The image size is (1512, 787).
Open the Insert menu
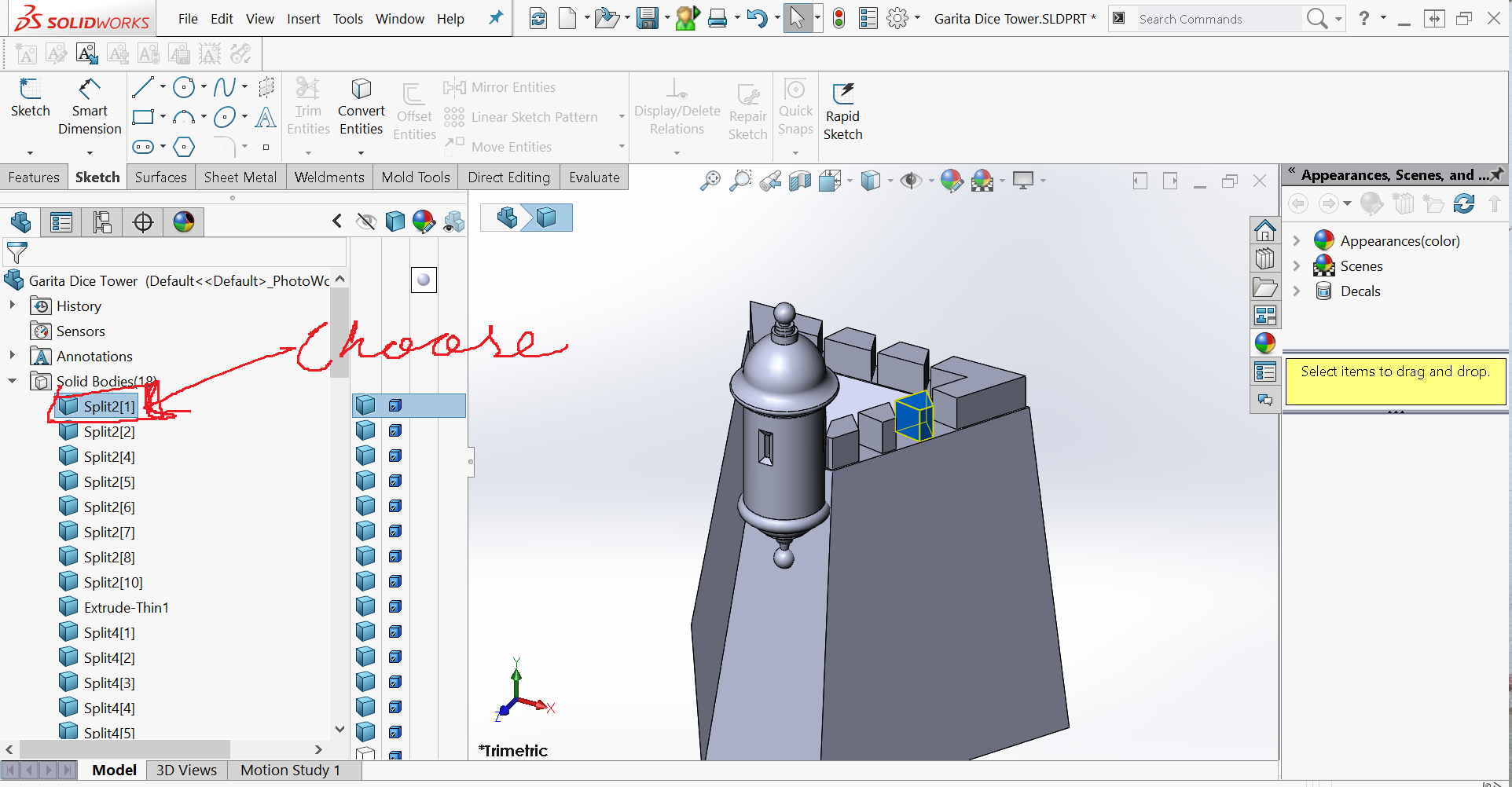pos(303,19)
